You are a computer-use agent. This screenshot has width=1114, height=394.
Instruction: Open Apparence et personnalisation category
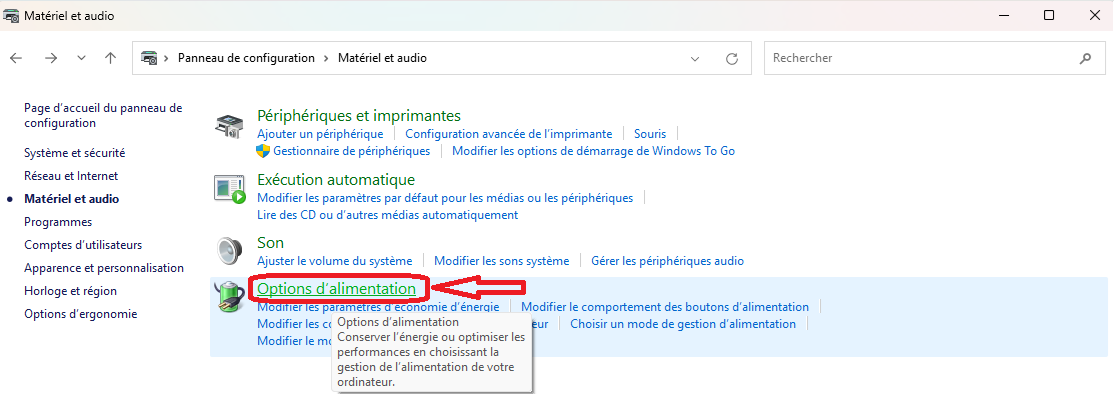[104, 268]
